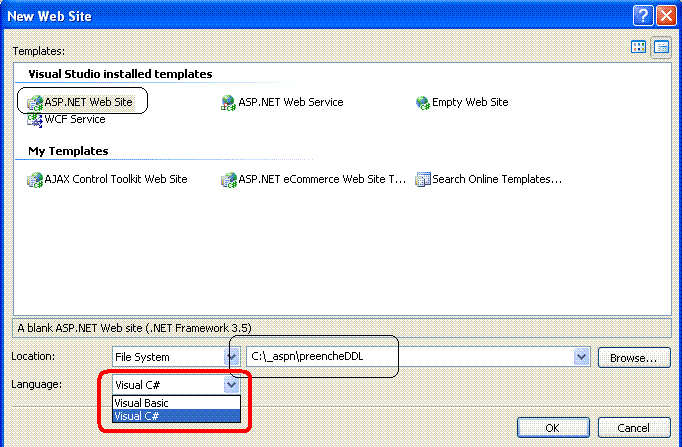Click the Browse... button
Image resolution: width=682 pixels, height=447 pixels.
point(634,357)
